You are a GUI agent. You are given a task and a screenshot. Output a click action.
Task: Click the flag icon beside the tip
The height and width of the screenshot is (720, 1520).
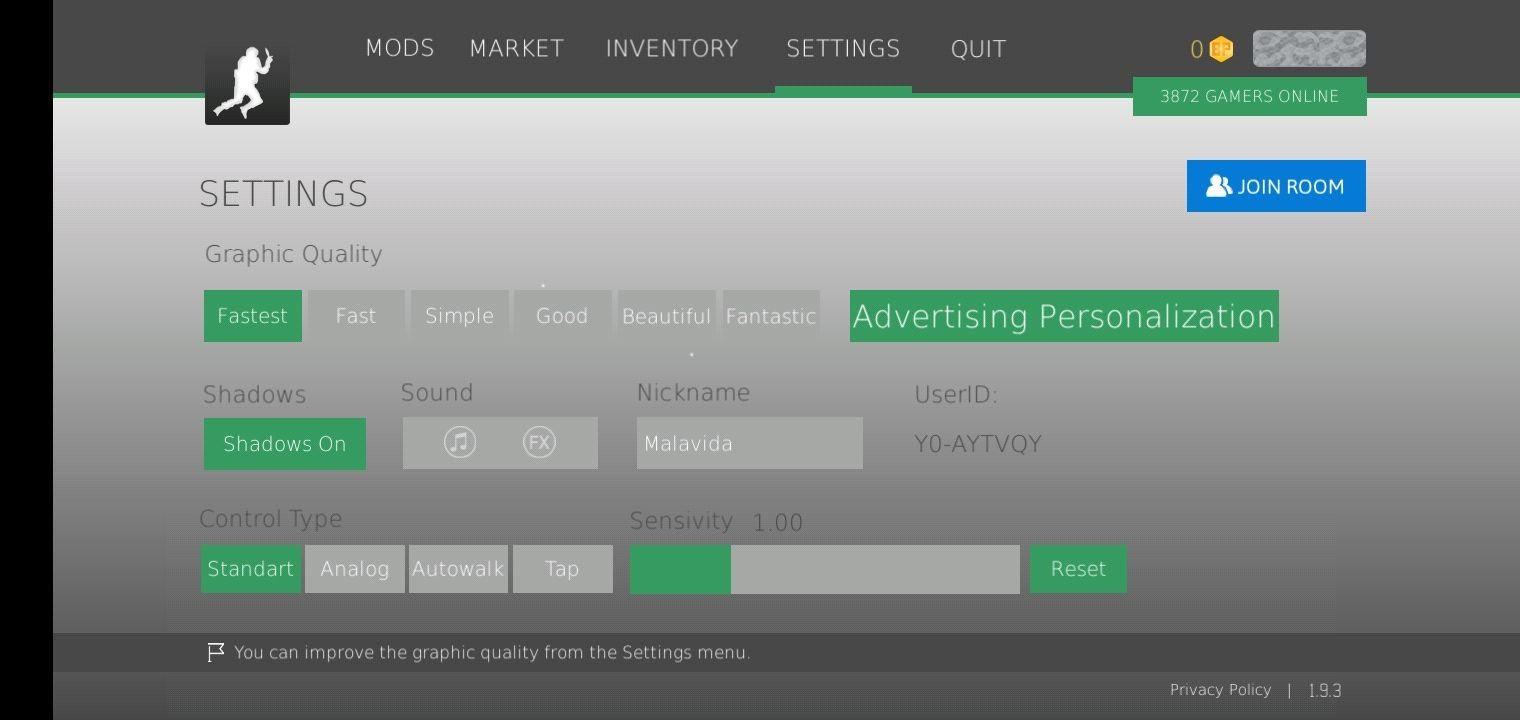click(x=215, y=653)
